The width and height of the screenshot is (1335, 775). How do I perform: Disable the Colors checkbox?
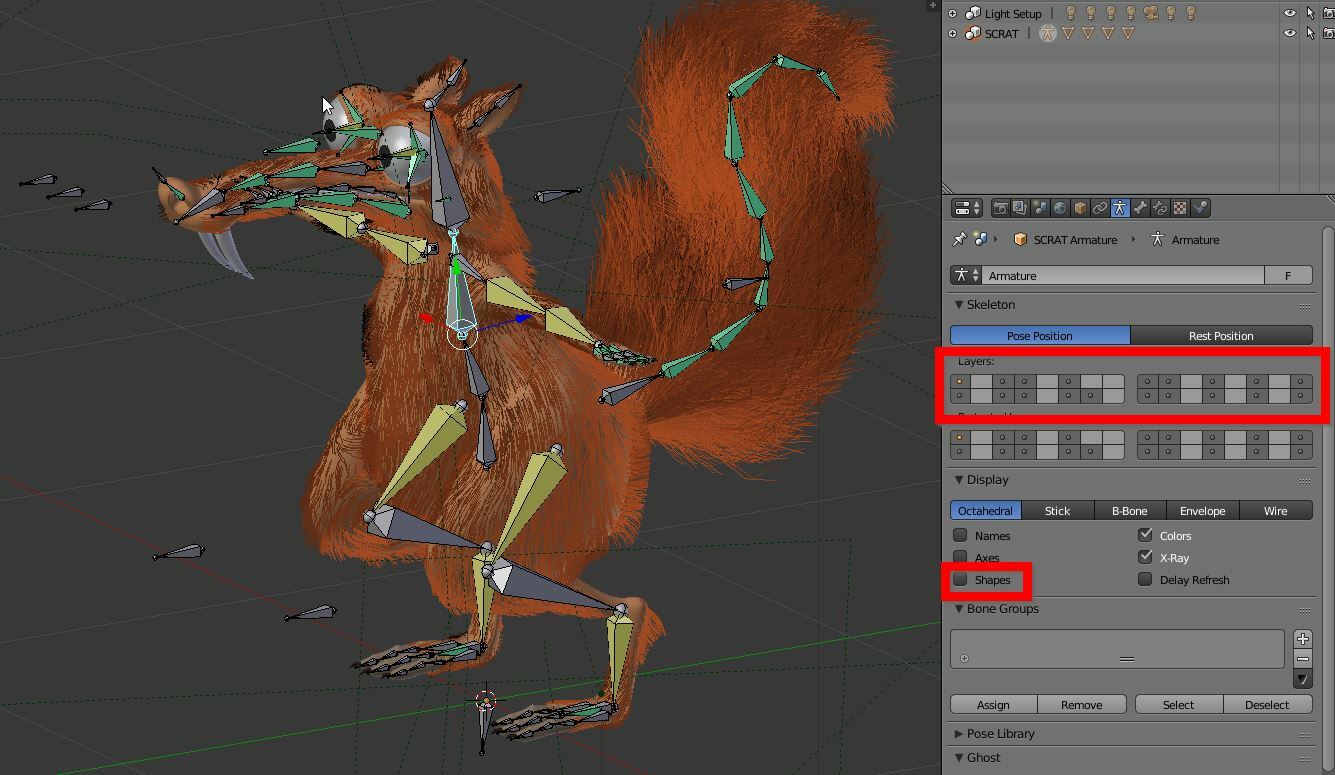tap(1145, 536)
